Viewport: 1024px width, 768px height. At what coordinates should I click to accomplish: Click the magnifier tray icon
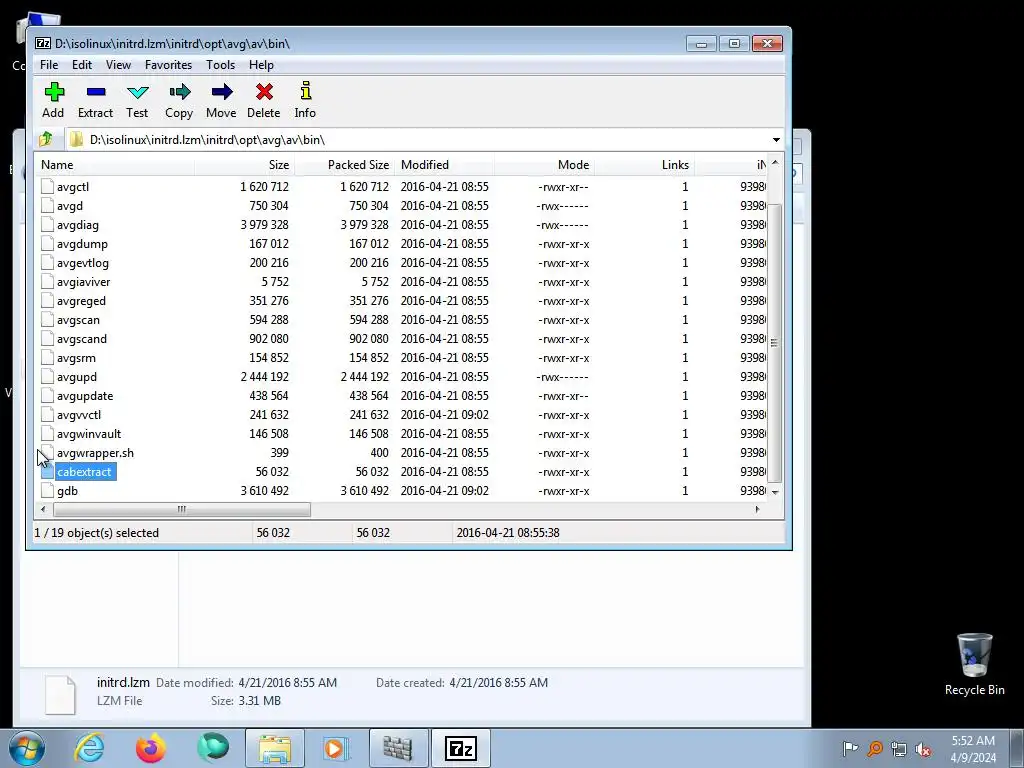pyautogui.click(x=874, y=749)
